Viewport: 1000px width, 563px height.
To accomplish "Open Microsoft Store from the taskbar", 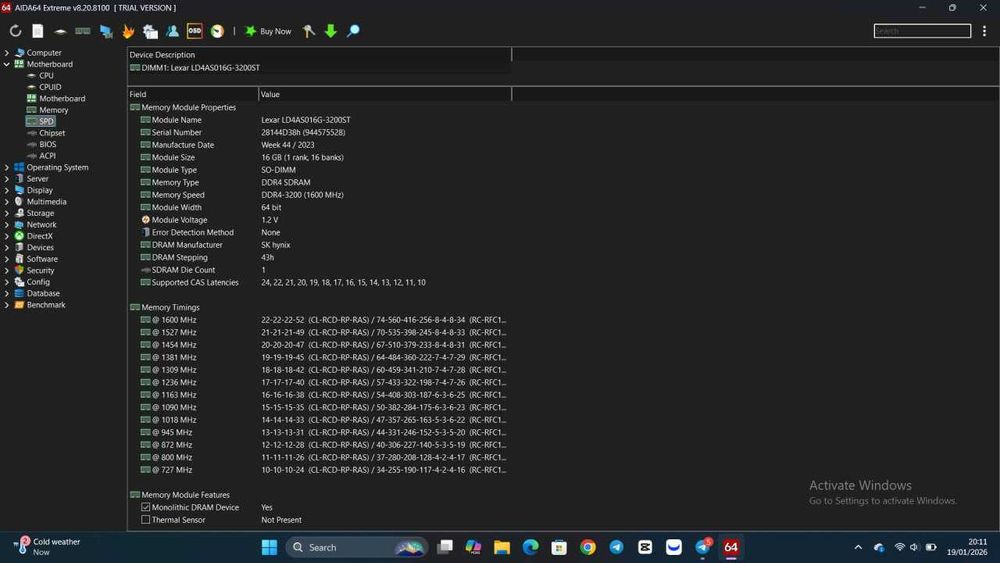I will pyautogui.click(x=559, y=547).
